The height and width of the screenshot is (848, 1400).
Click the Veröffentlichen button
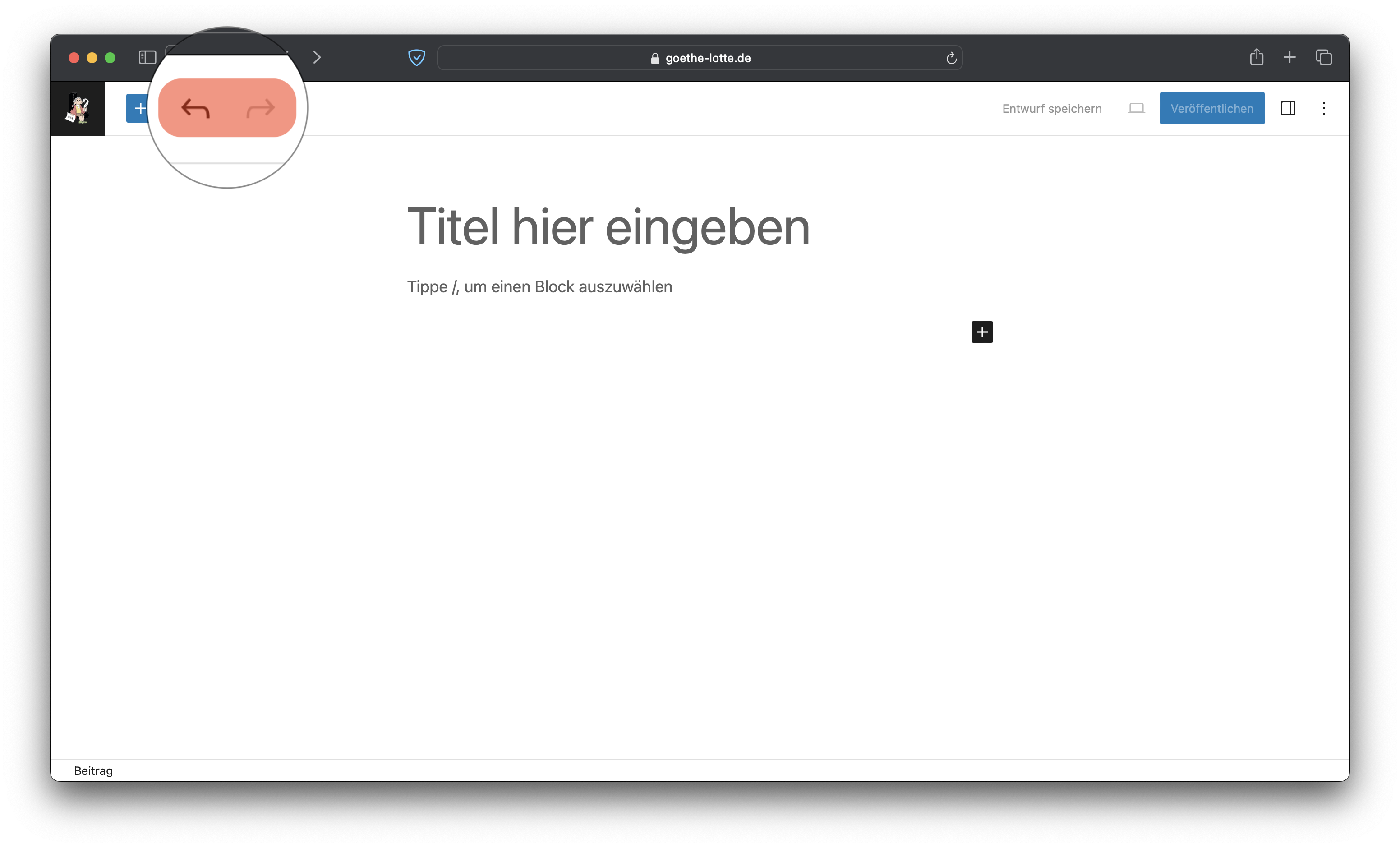1211,108
